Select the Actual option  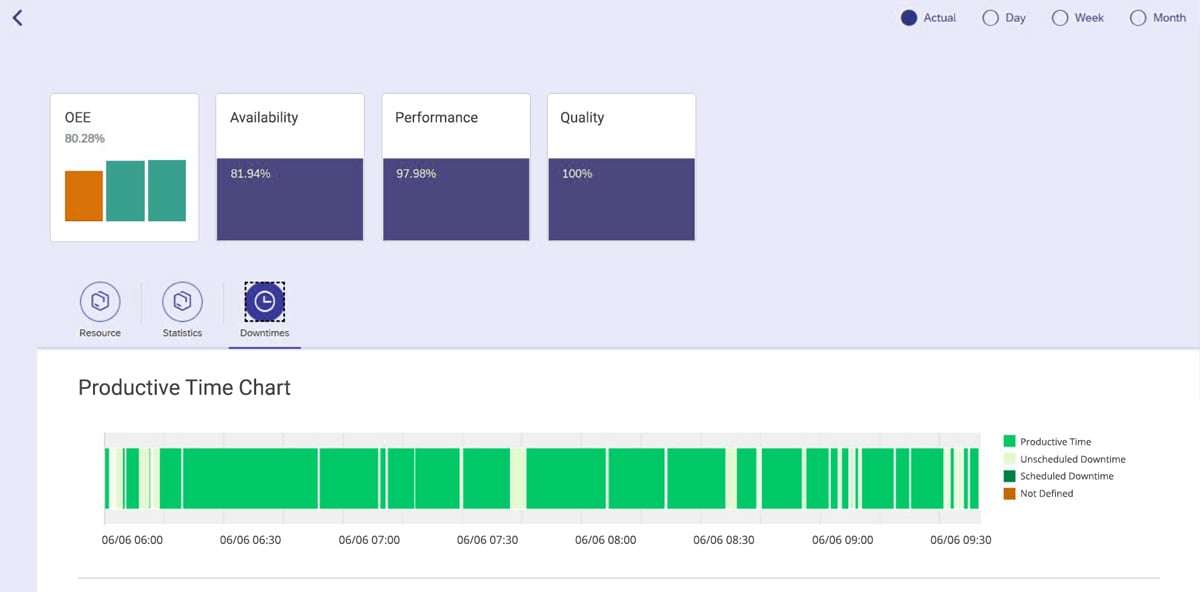(x=909, y=17)
